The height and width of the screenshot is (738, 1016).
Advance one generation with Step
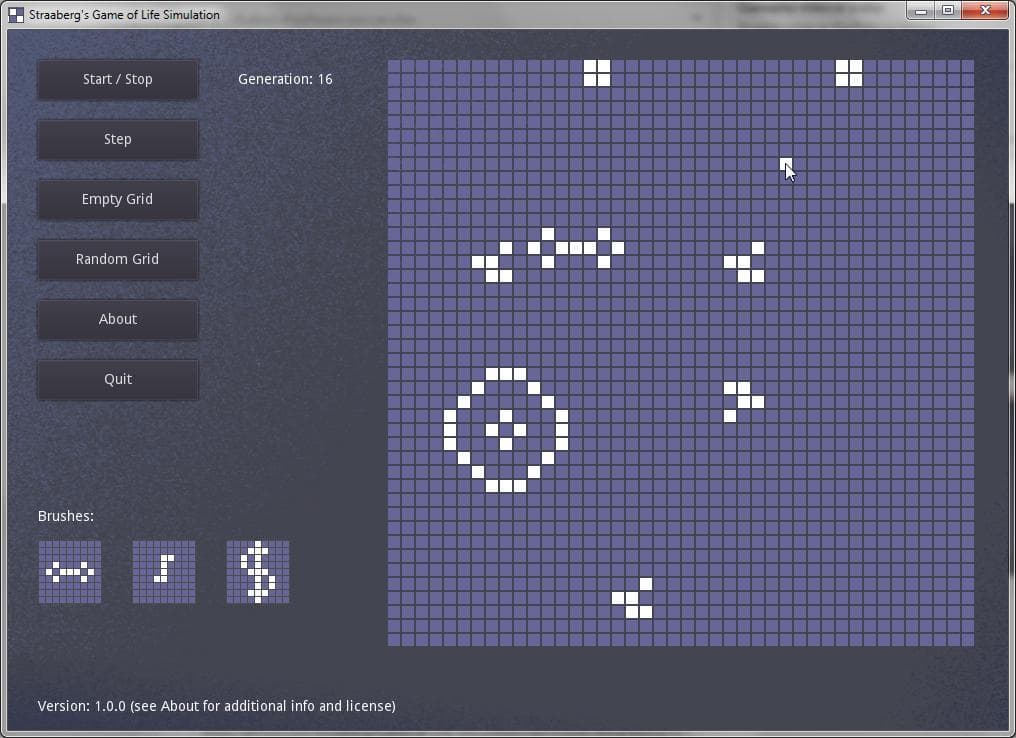(x=118, y=139)
